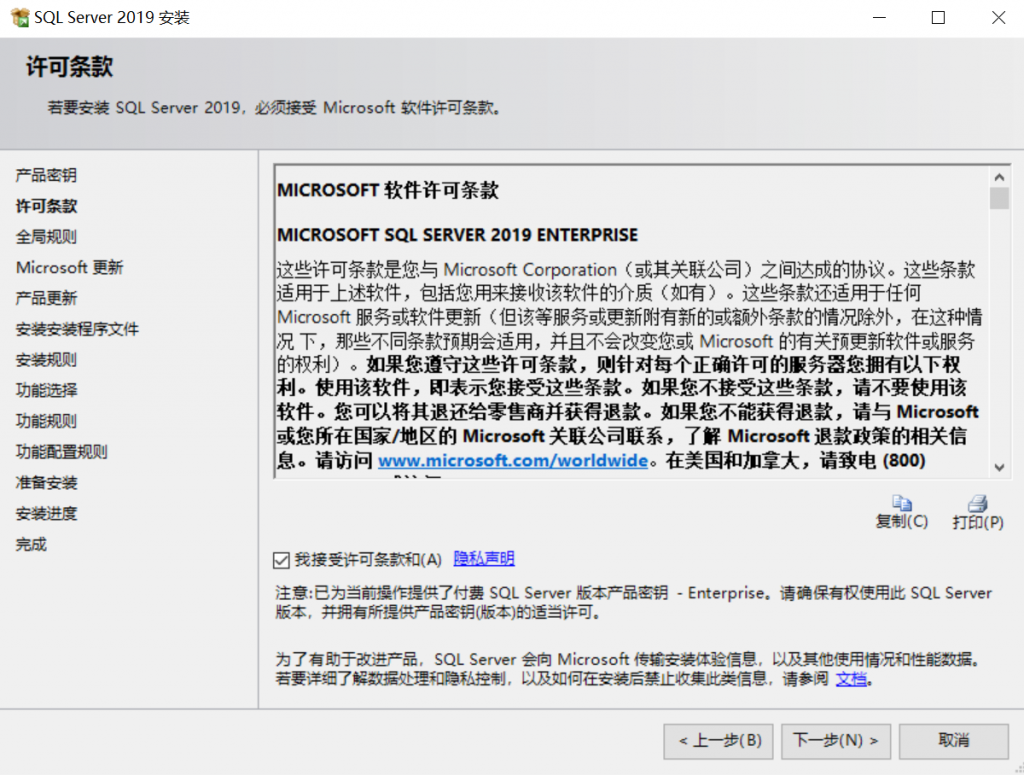The width and height of the screenshot is (1024, 775).
Task: Toggle the accept license terms checkbox
Action: point(282,560)
